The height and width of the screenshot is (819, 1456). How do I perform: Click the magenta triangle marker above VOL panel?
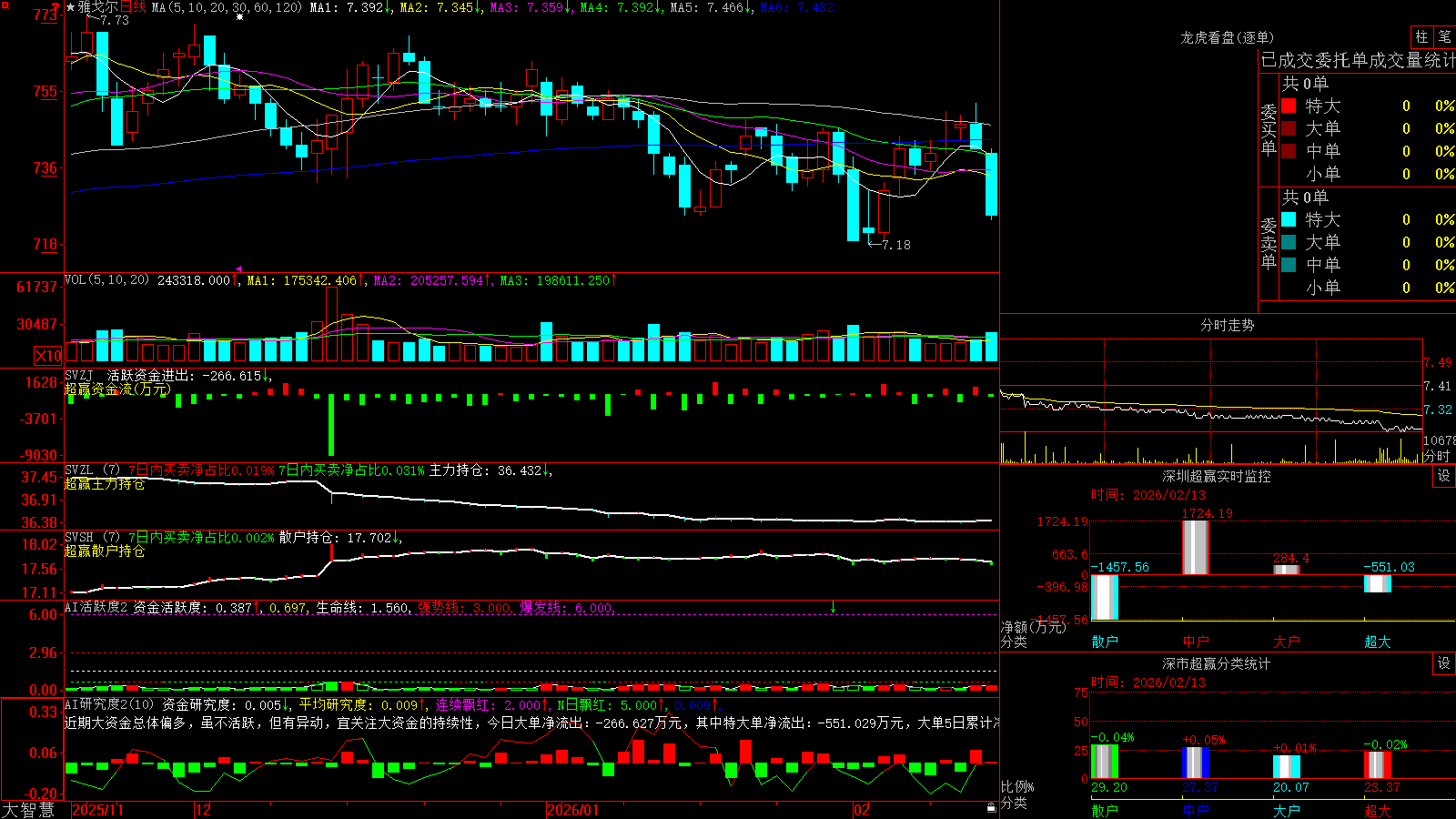(238, 268)
